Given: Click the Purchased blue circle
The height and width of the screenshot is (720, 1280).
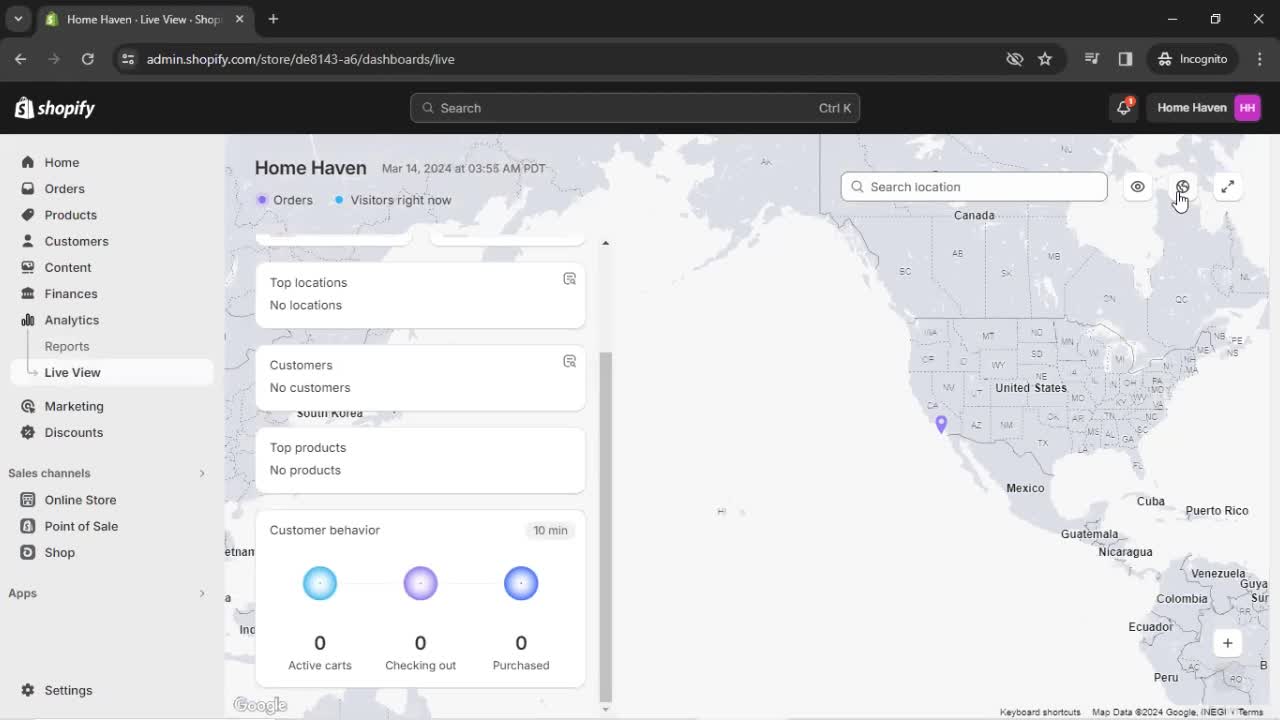Looking at the screenshot, I should [x=521, y=583].
